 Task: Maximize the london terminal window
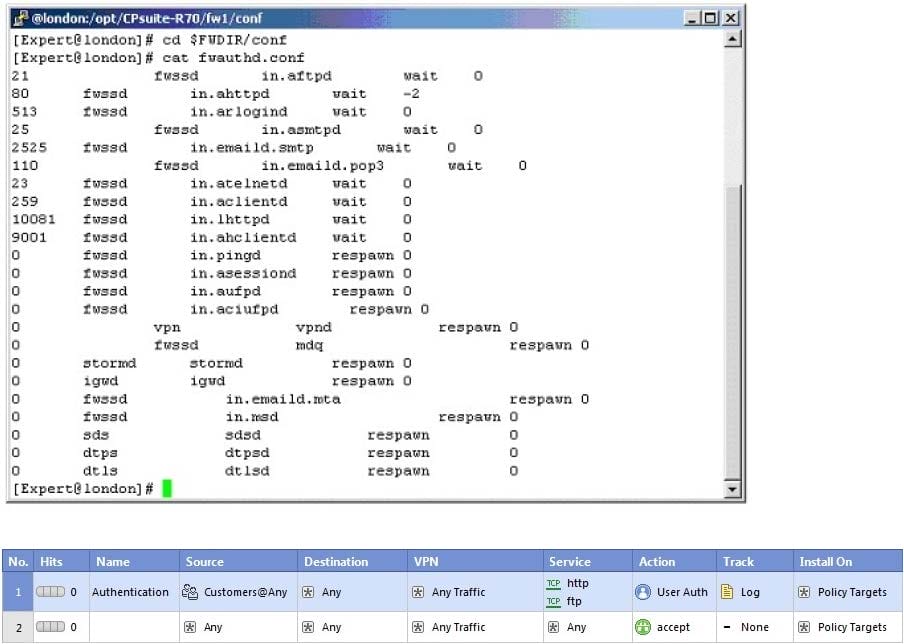(x=710, y=18)
